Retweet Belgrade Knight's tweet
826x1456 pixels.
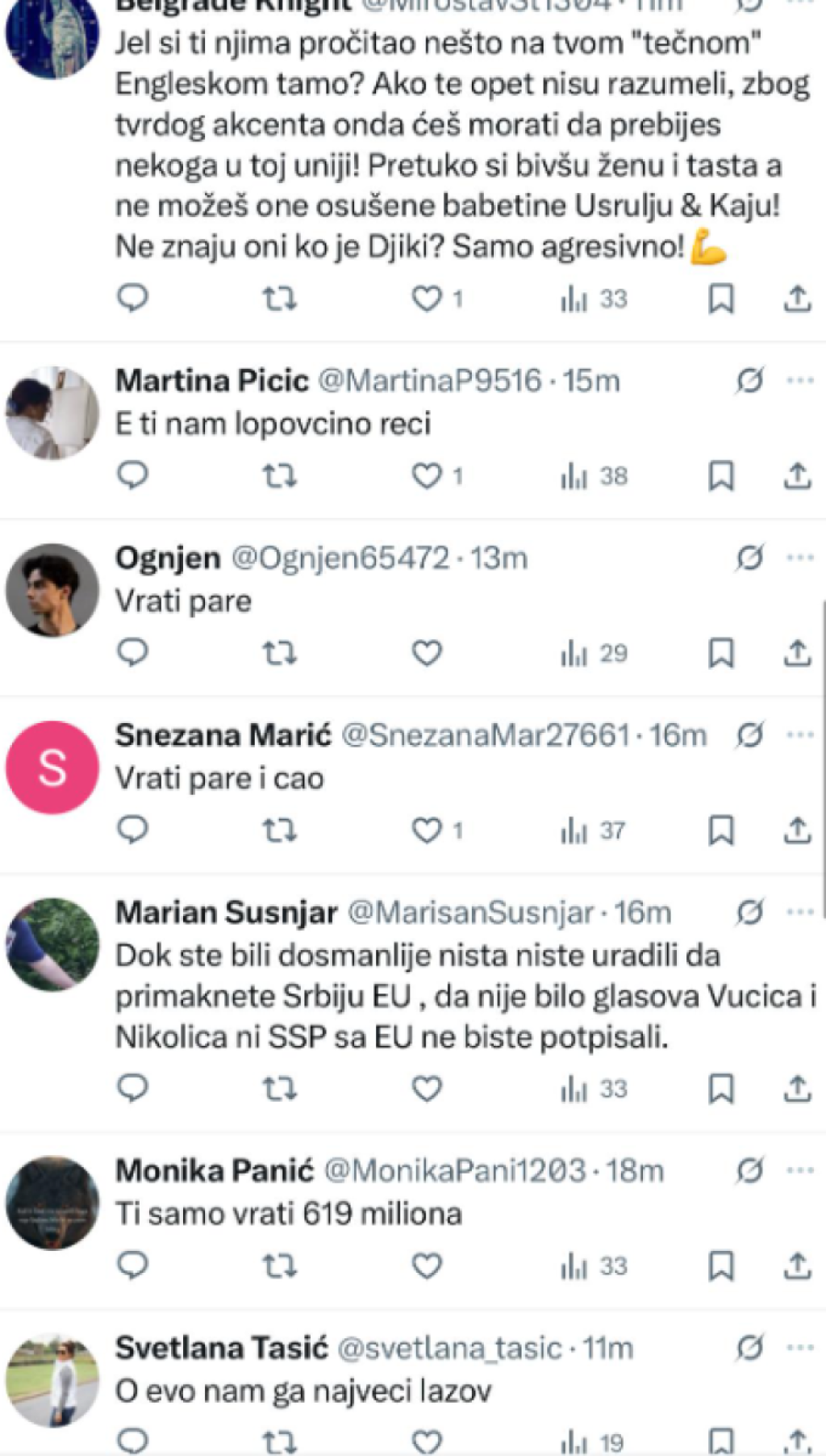tap(280, 299)
